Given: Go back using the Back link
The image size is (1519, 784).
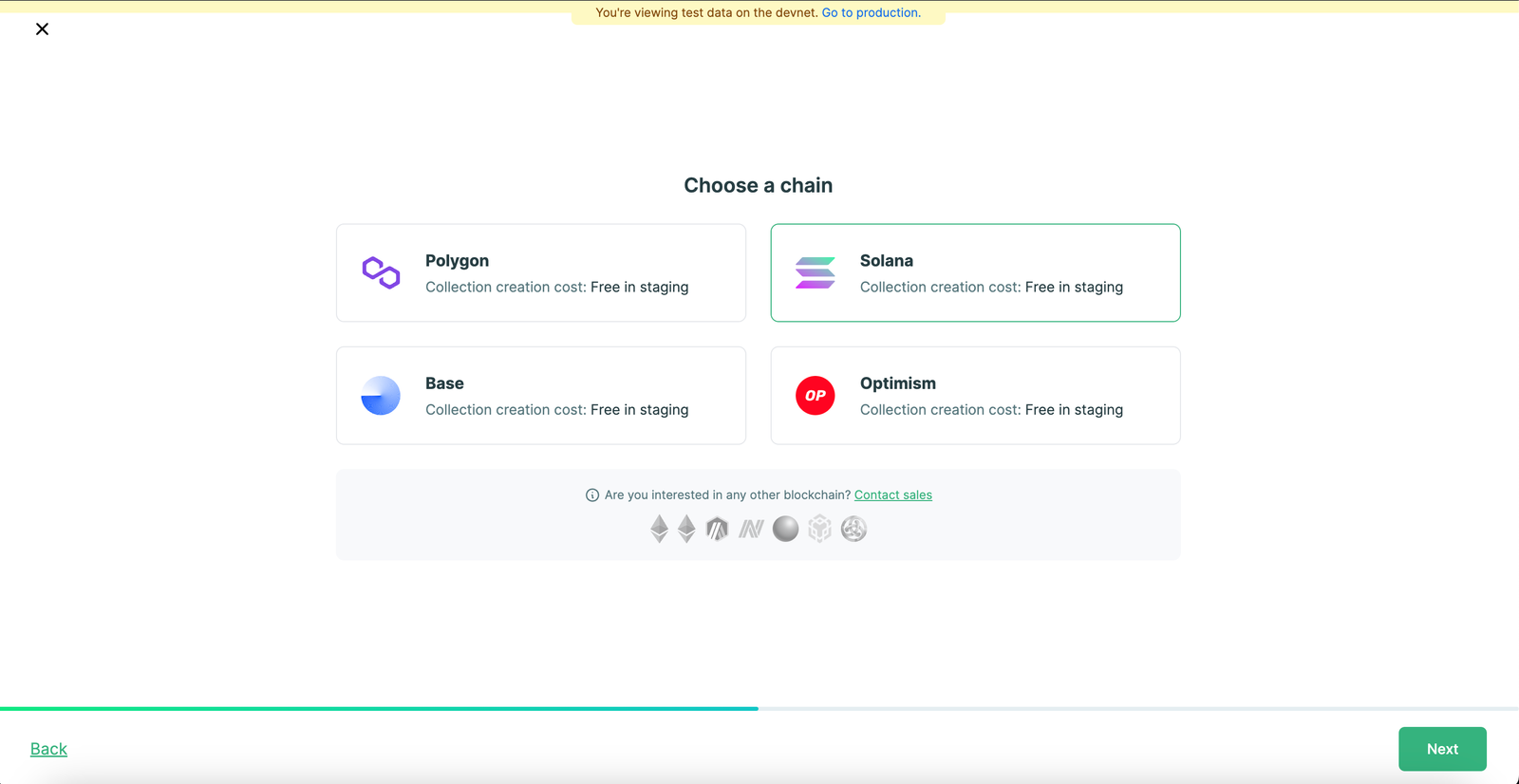Looking at the screenshot, I should tap(48, 749).
